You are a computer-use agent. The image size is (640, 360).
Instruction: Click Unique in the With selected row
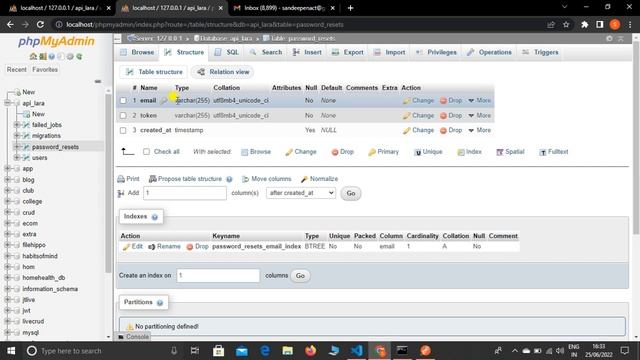coord(428,152)
